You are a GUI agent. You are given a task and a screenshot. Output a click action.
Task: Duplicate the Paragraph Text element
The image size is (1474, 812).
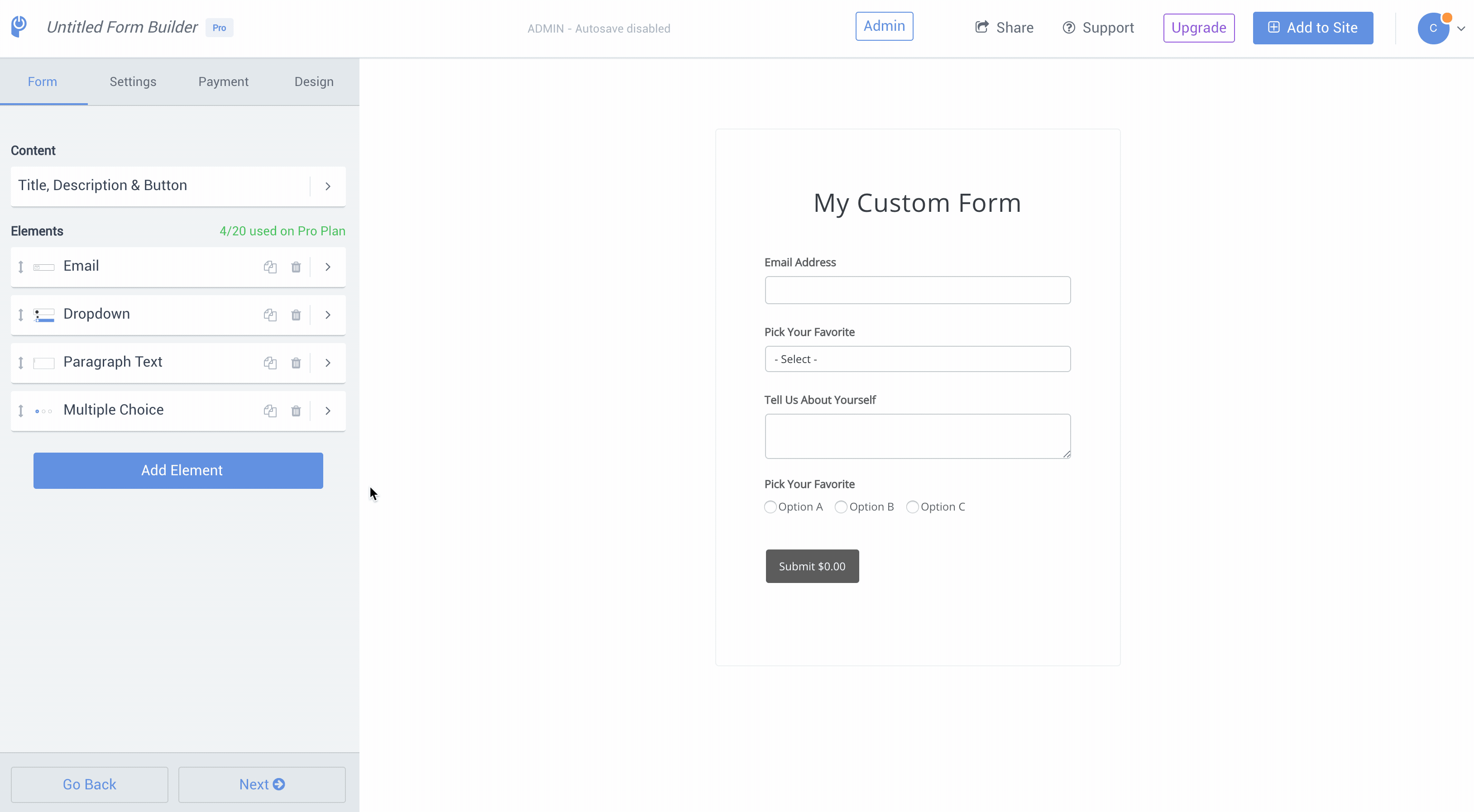point(270,363)
